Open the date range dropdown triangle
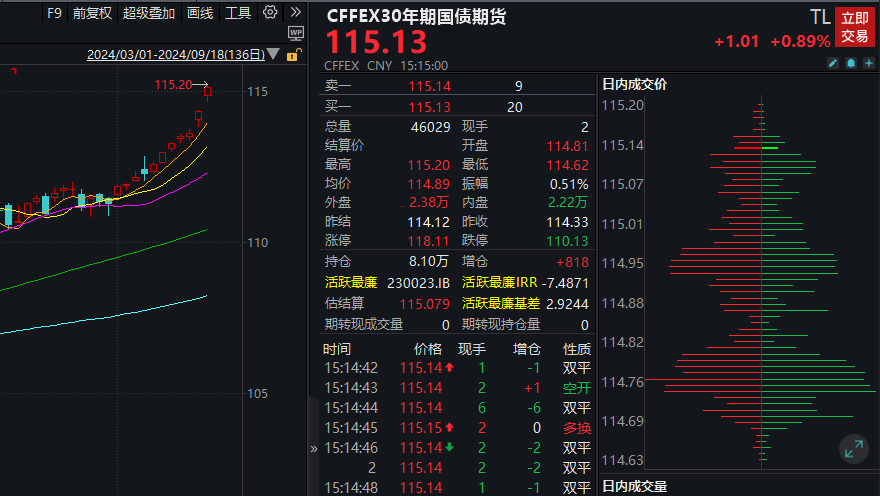Image resolution: width=880 pixels, height=496 pixels. (x=273, y=54)
